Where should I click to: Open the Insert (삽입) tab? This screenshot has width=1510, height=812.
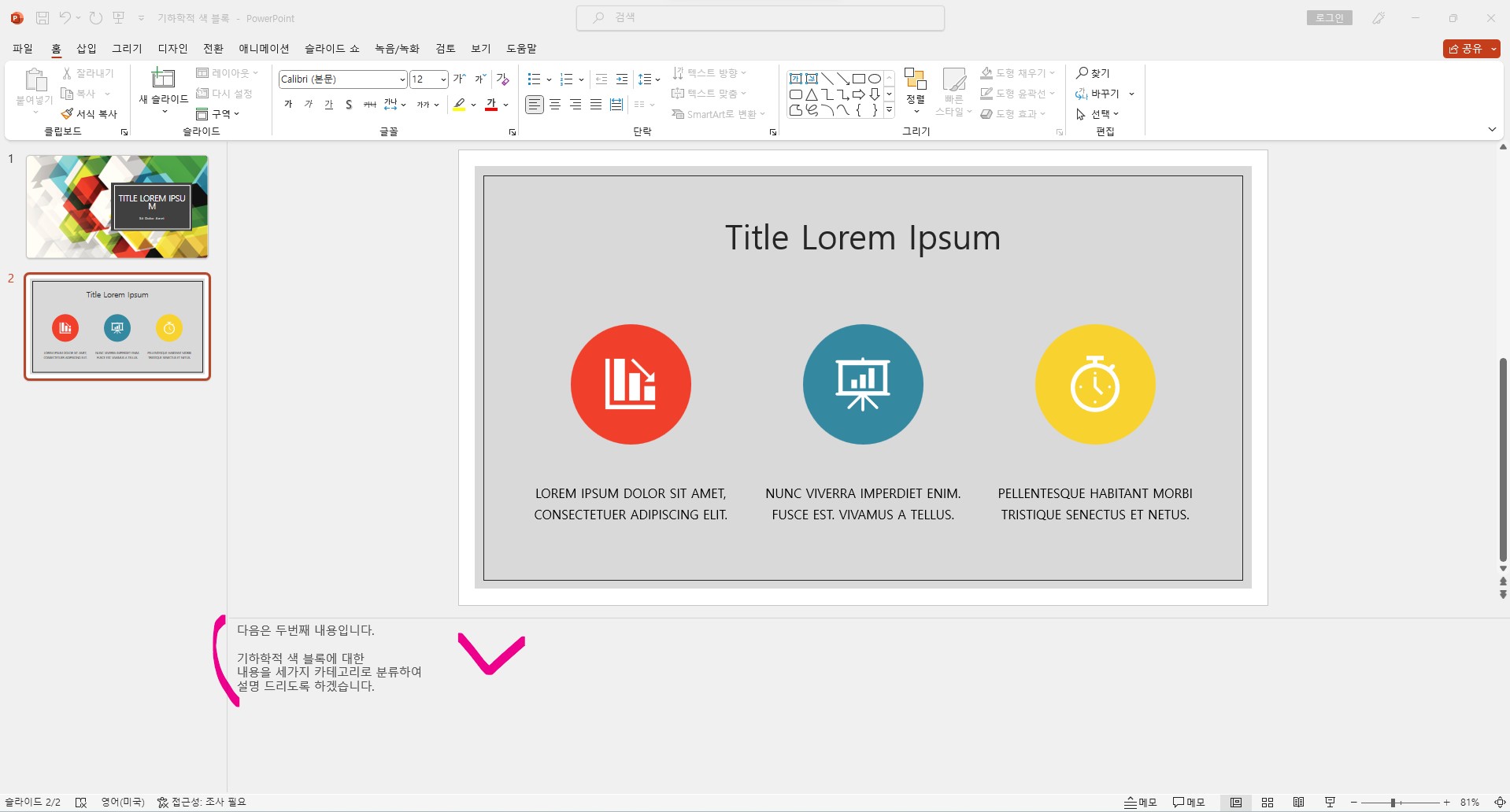87,49
